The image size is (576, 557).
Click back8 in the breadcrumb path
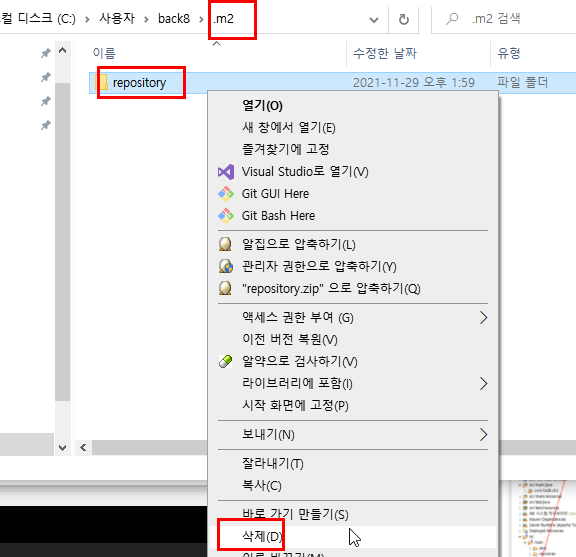click(x=174, y=18)
